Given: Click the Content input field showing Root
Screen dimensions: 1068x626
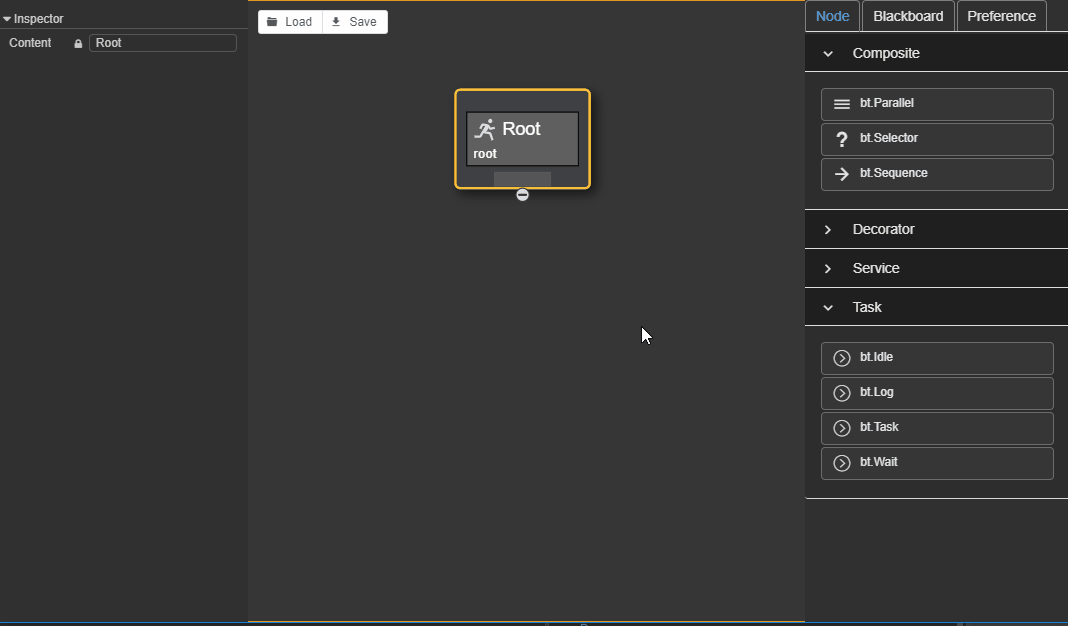Looking at the screenshot, I should point(163,43).
